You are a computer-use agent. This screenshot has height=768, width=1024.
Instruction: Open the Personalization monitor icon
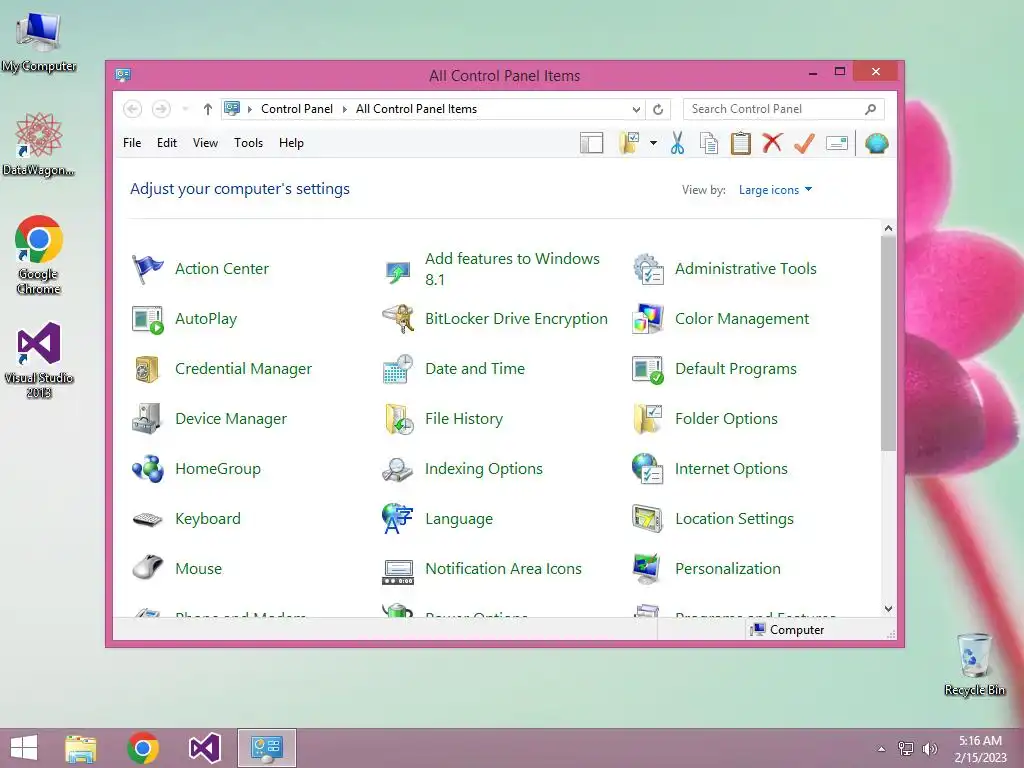[x=648, y=569]
